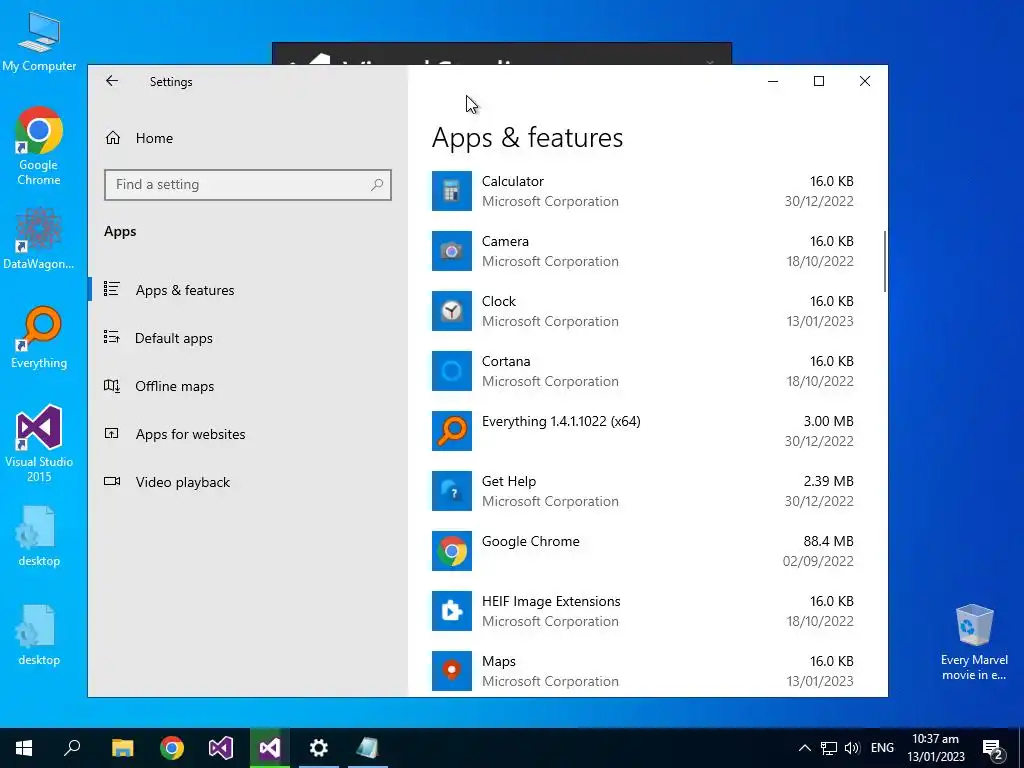The width and height of the screenshot is (1024, 768).
Task: Click the 2.39 MB size value
Action: [828, 482]
